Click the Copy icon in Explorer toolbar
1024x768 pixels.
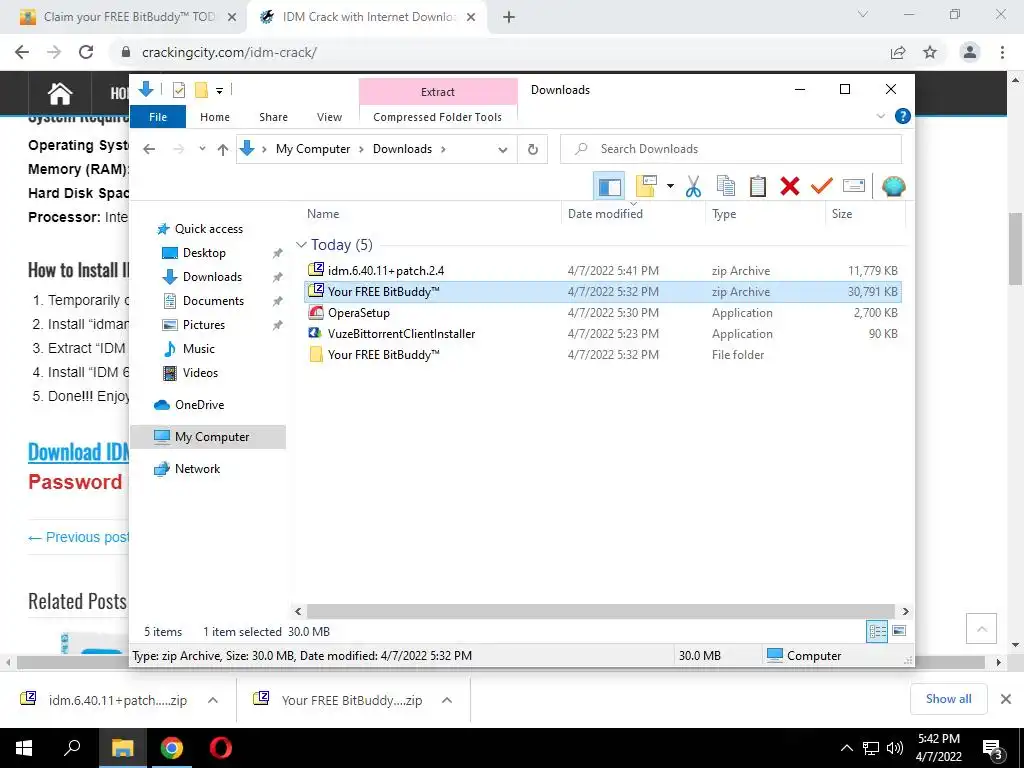[x=726, y=187]
